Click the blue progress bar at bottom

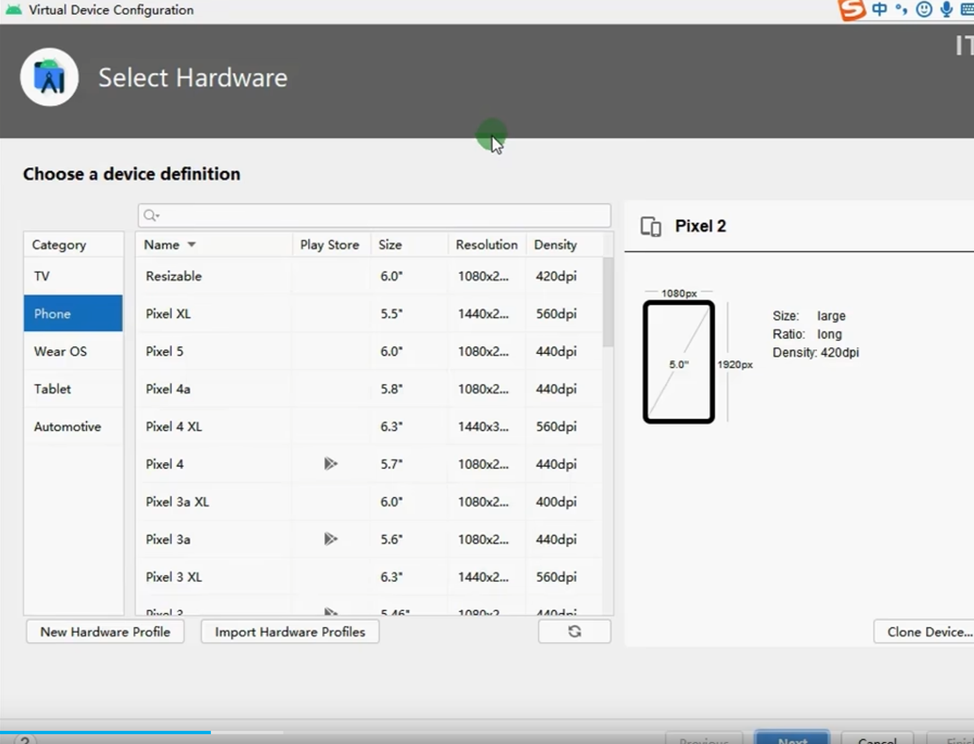106,733
